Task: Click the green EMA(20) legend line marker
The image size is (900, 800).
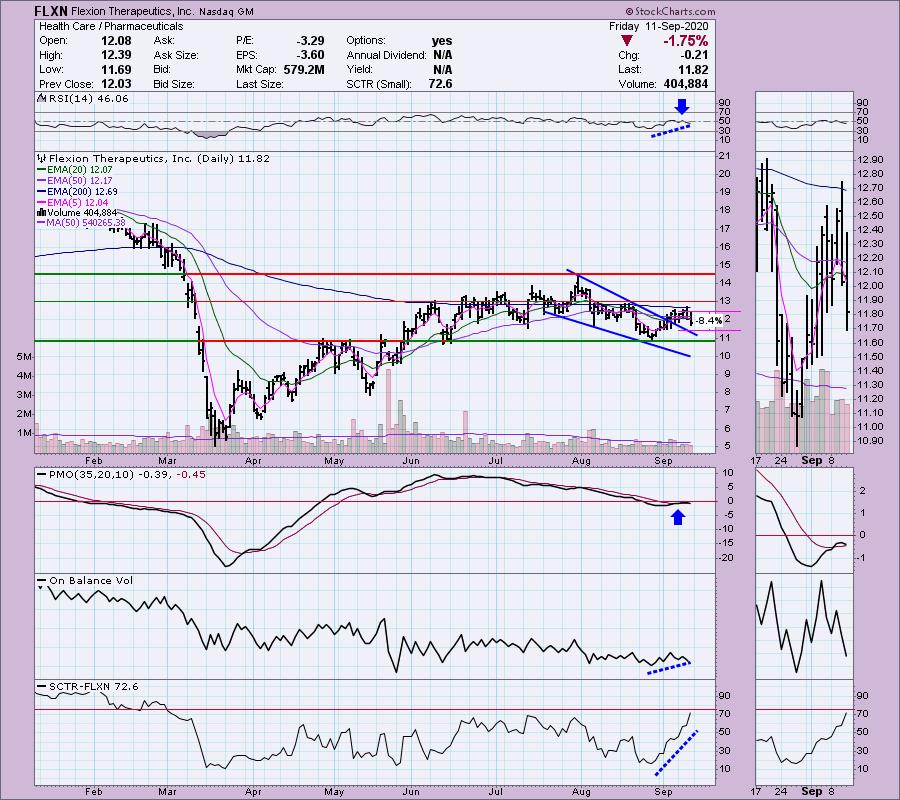Action: [41, 170]
